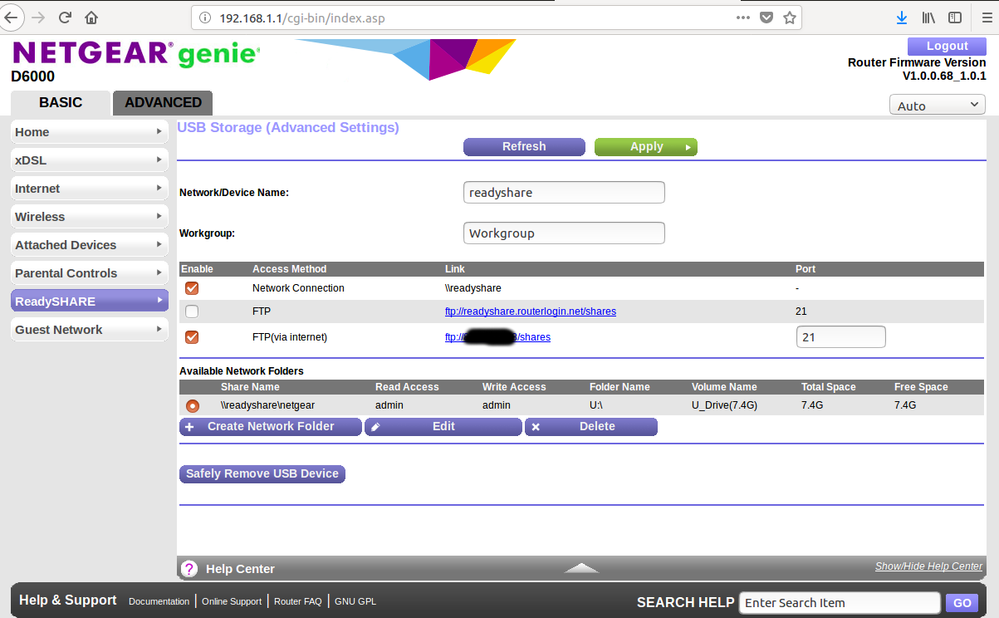Click the Help Center question mark icon
This screenshot has height=618, width=999.
(189, 568)
